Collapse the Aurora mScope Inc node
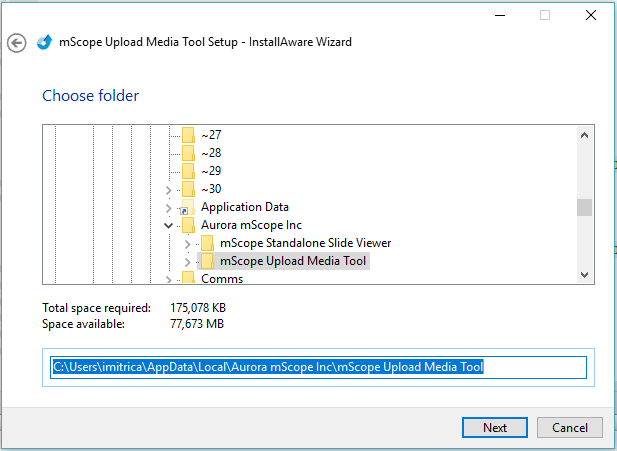Viewport: 617px width, 451px height. point(169,226)
